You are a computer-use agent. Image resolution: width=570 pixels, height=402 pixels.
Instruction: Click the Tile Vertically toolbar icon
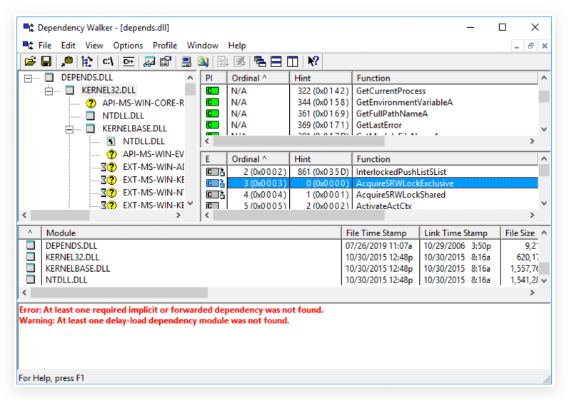click(x=292, y=61)
